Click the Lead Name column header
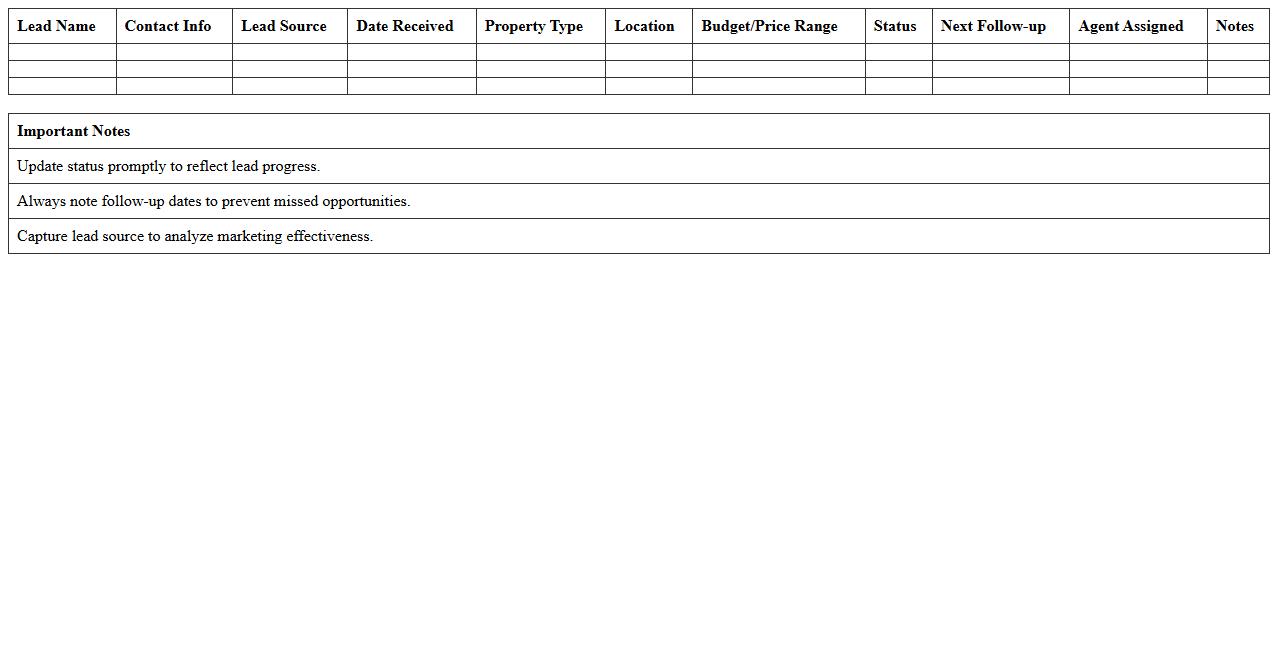This screenshot has width=1278, height=650. (x=55, y=26)
